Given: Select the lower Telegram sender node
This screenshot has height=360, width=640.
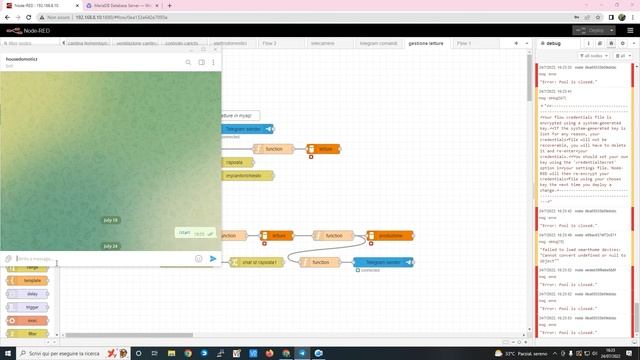Looking at the screenshot, I should pyautogui.click(x=383, y=262).
